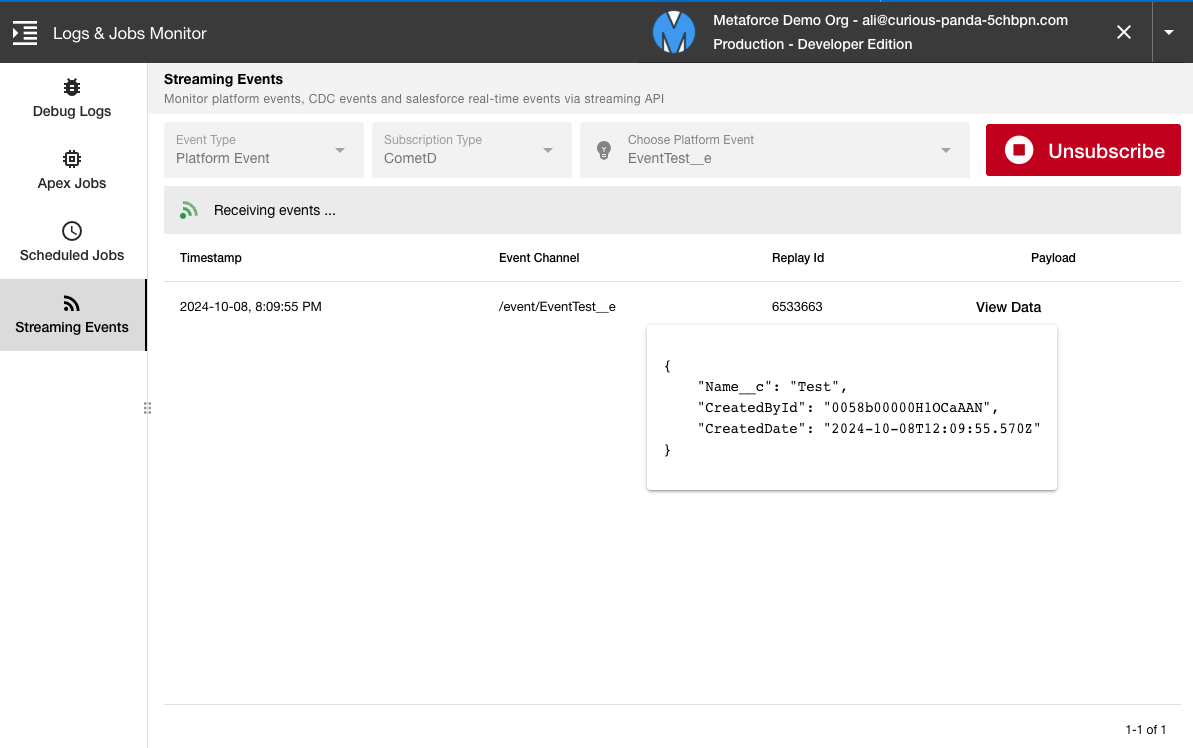
Task: Click the green receiving signal icon
Action: [x=189, y=210]
